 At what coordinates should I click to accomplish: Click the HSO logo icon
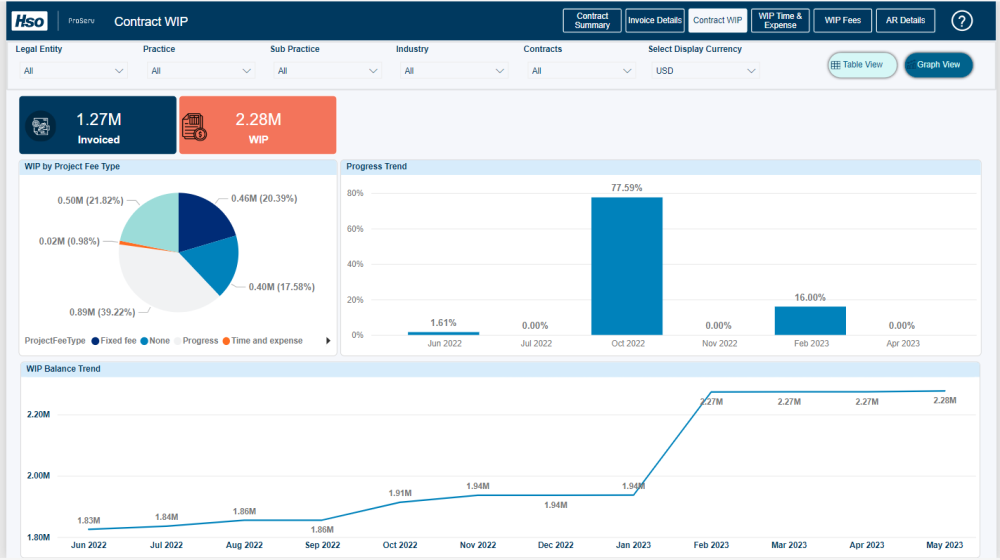pyautogui.click(x=29, y=21)
